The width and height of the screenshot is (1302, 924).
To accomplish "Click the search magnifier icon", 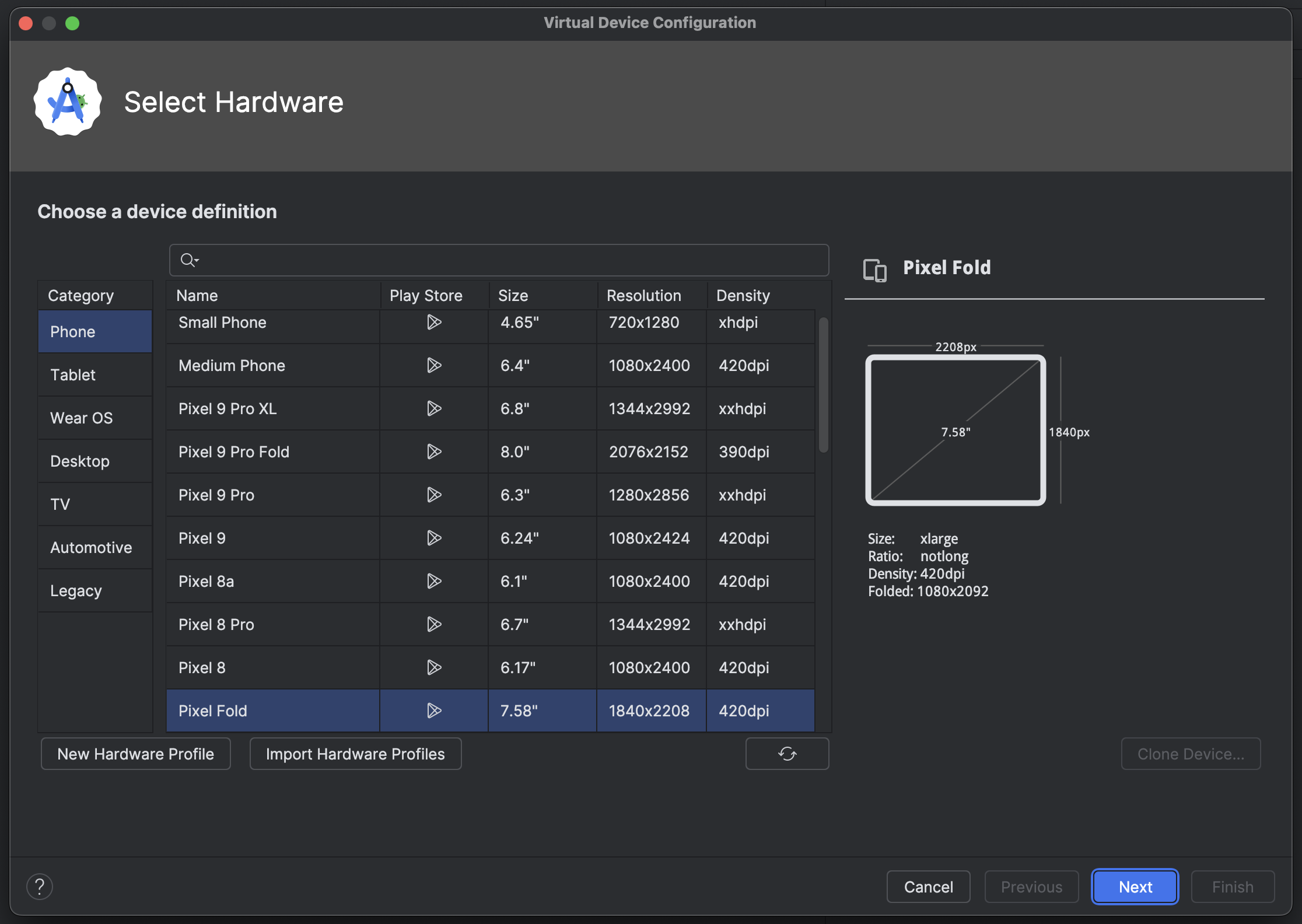I will [189, 260].
